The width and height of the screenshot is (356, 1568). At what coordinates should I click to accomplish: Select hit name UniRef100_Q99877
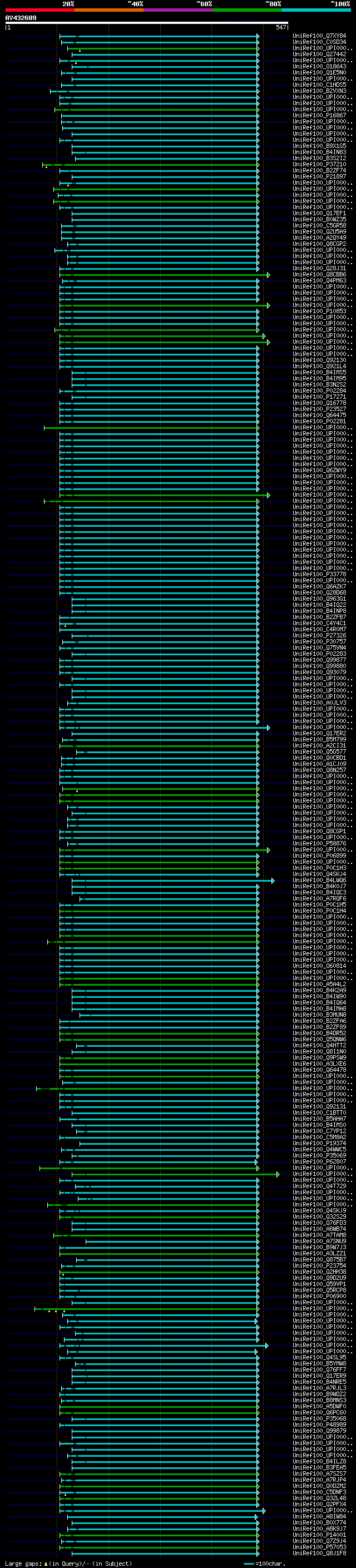coord(319,660)
